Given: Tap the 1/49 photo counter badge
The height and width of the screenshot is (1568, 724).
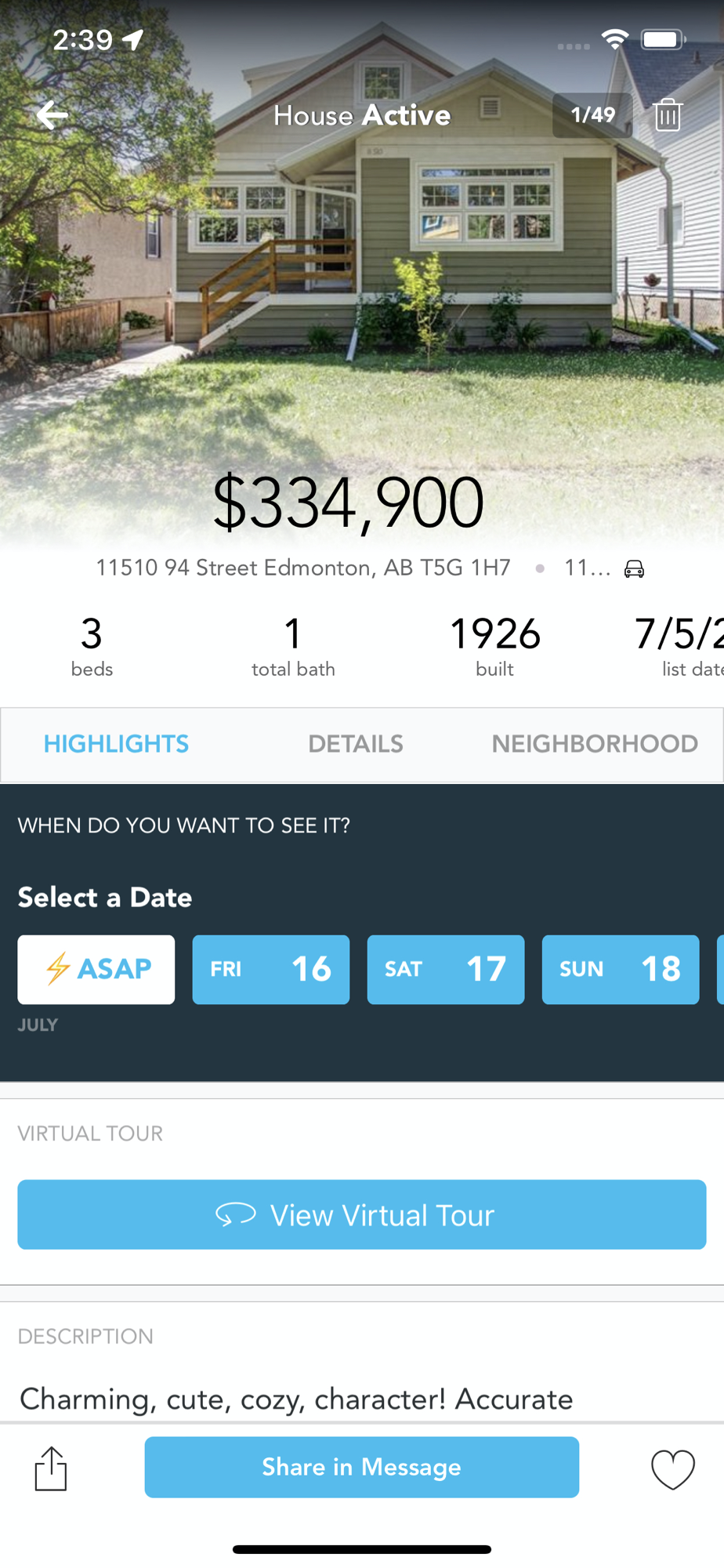Looking at the screenshot, I should pos(592,115).
